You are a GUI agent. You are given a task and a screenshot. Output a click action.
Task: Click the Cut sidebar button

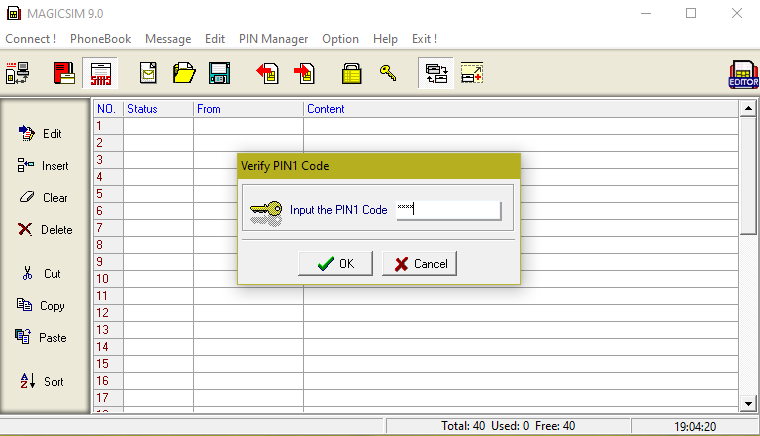point(41,273)
